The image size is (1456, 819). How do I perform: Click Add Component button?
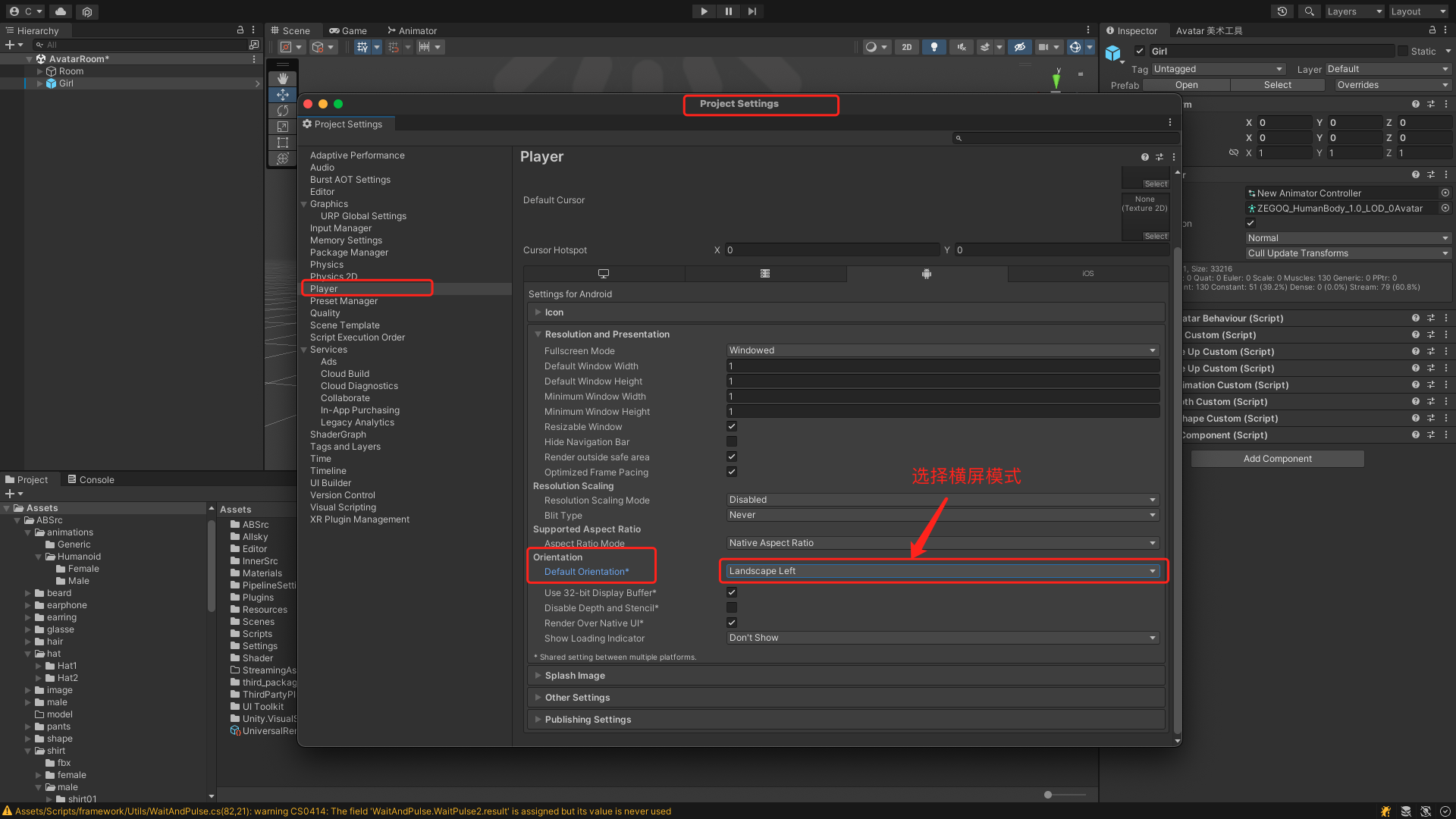(1277, 459)
